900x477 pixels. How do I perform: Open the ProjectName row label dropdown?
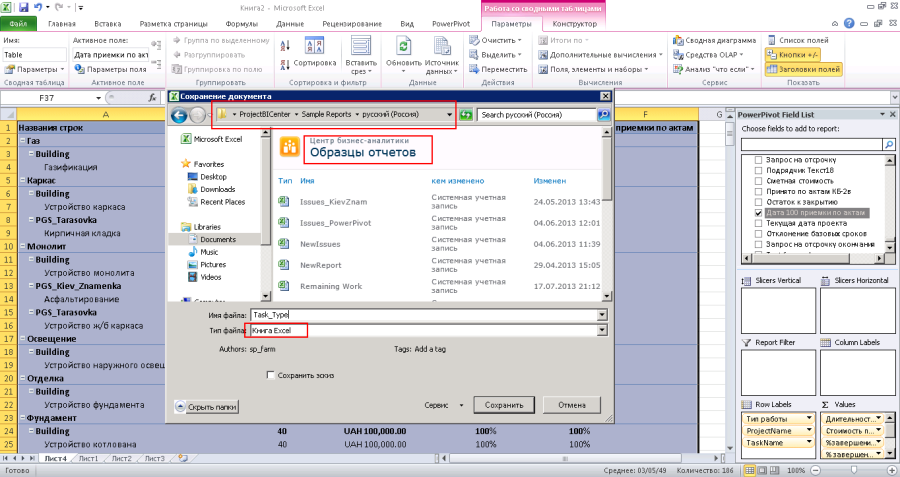coord(809,431)
